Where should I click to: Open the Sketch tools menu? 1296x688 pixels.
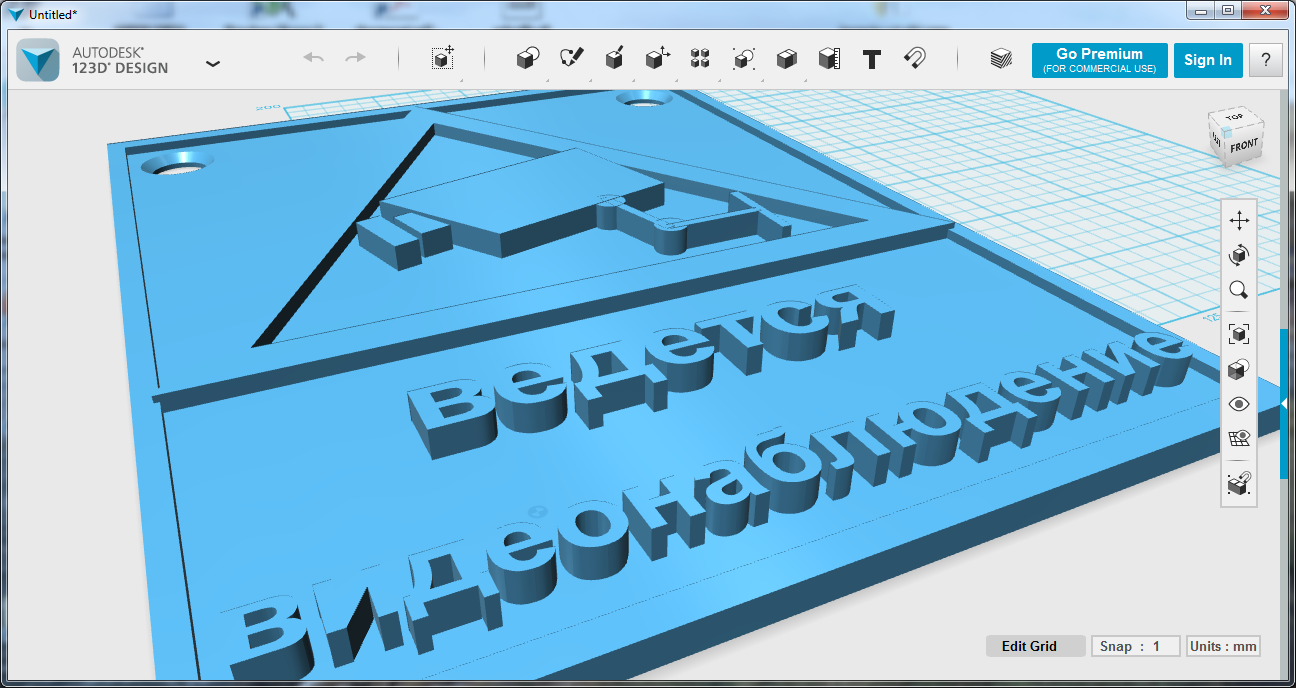(x=571, y=58)
